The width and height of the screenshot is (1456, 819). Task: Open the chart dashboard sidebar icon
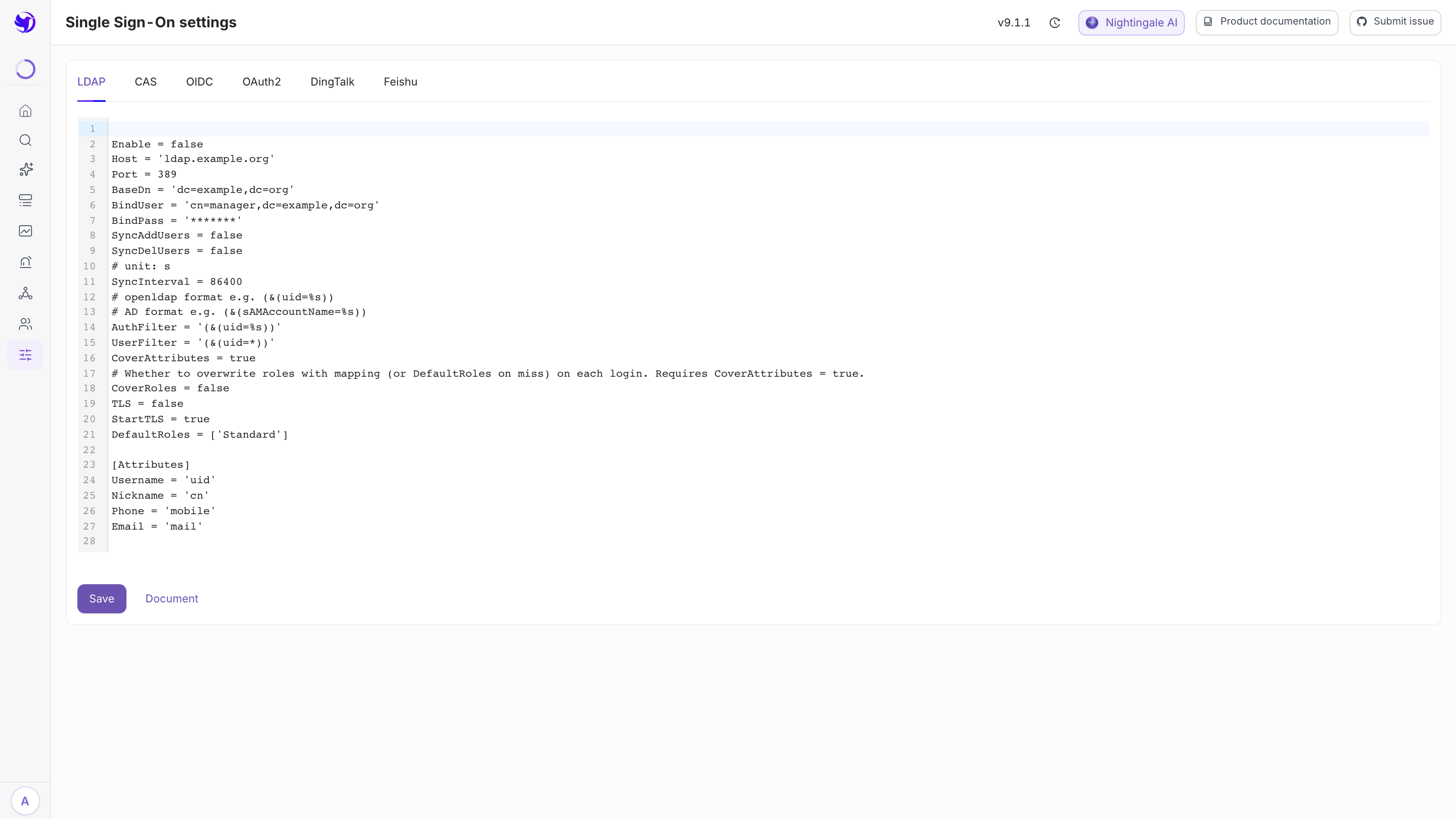pos(25,231)
